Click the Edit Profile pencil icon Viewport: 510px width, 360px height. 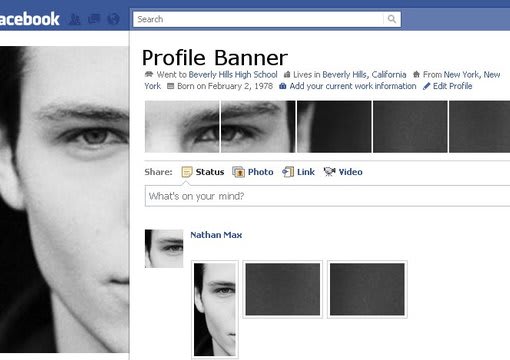pyautogui.click(x=426, y=86)
